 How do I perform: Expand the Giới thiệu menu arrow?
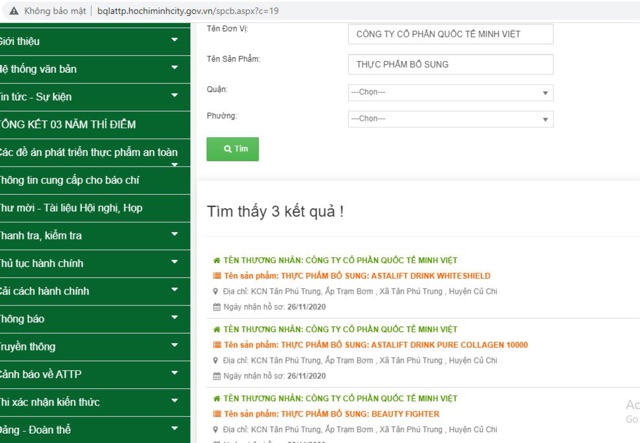pos(175,40)
